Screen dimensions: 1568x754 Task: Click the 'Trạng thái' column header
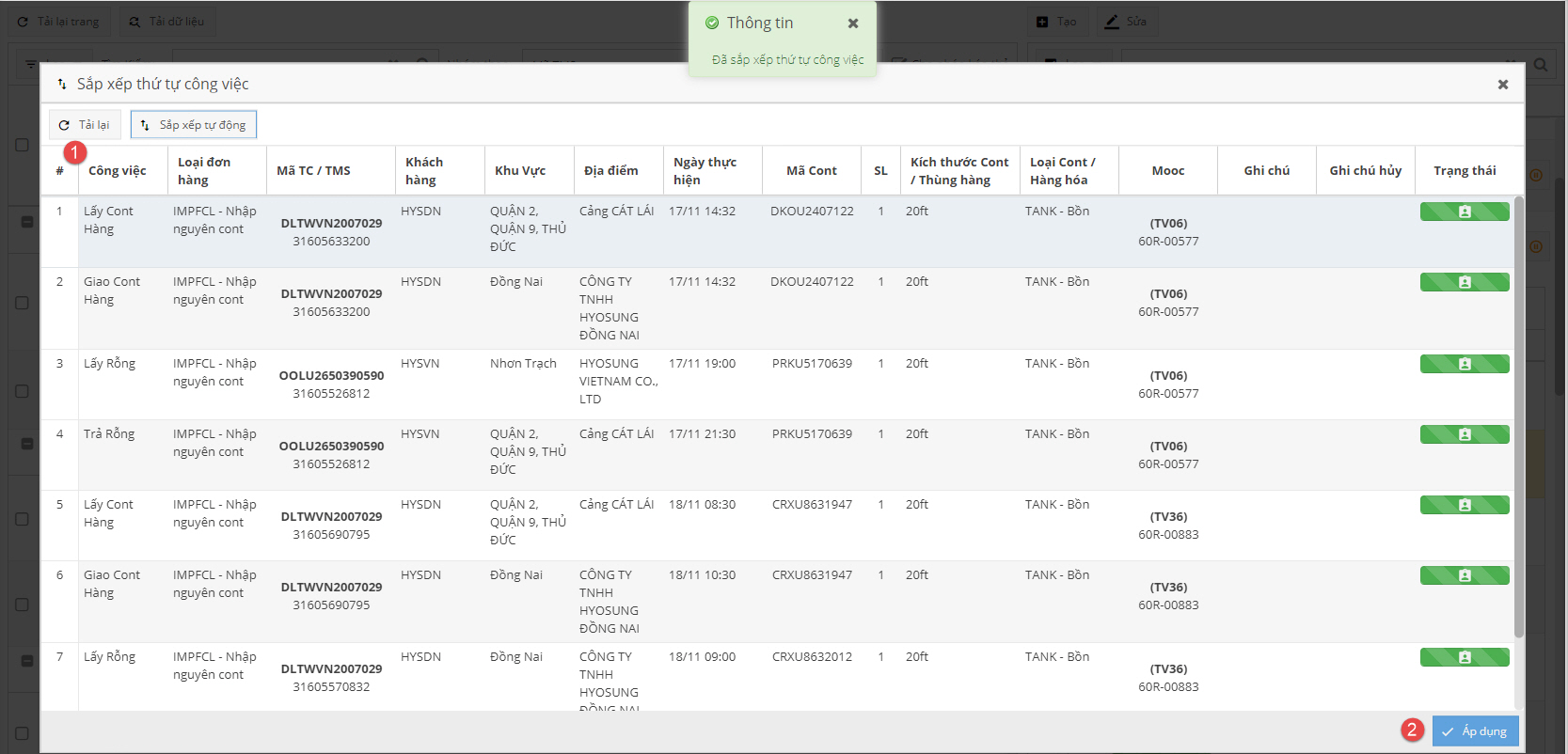1464,171
